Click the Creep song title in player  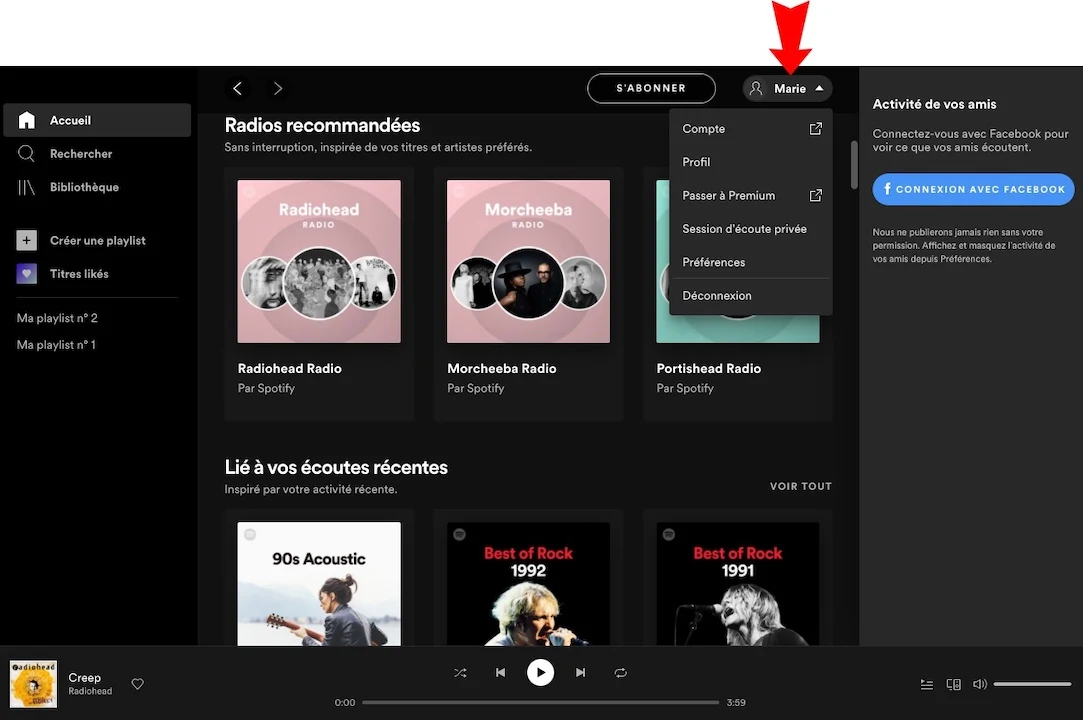coord(84,678)
